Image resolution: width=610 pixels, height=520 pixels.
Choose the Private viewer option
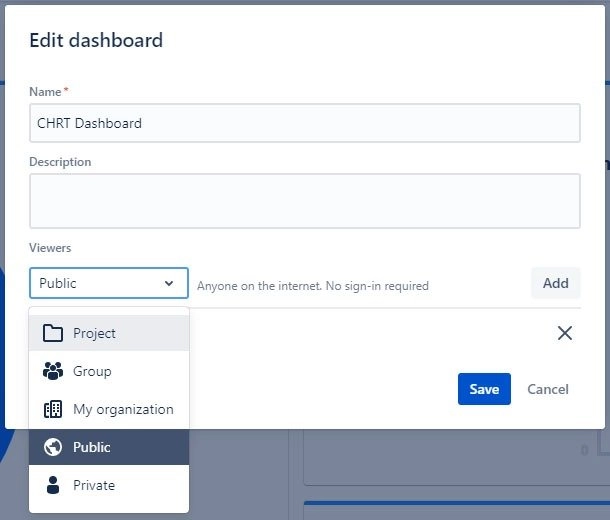click(x=109, y=485)
